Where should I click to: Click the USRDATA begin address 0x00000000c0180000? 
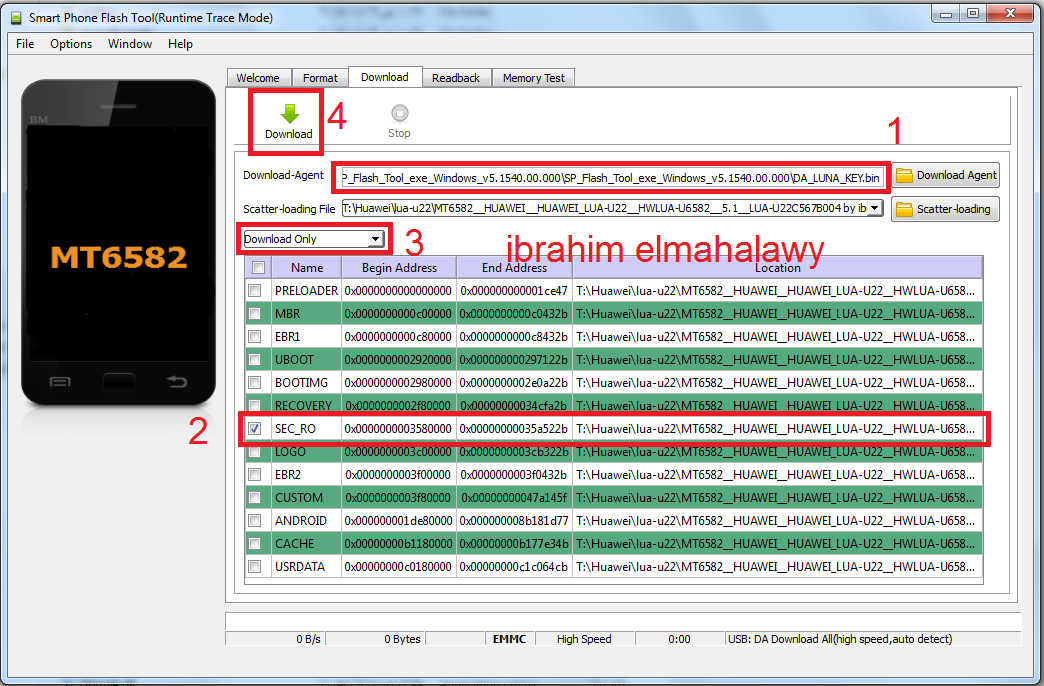(398, 567)
